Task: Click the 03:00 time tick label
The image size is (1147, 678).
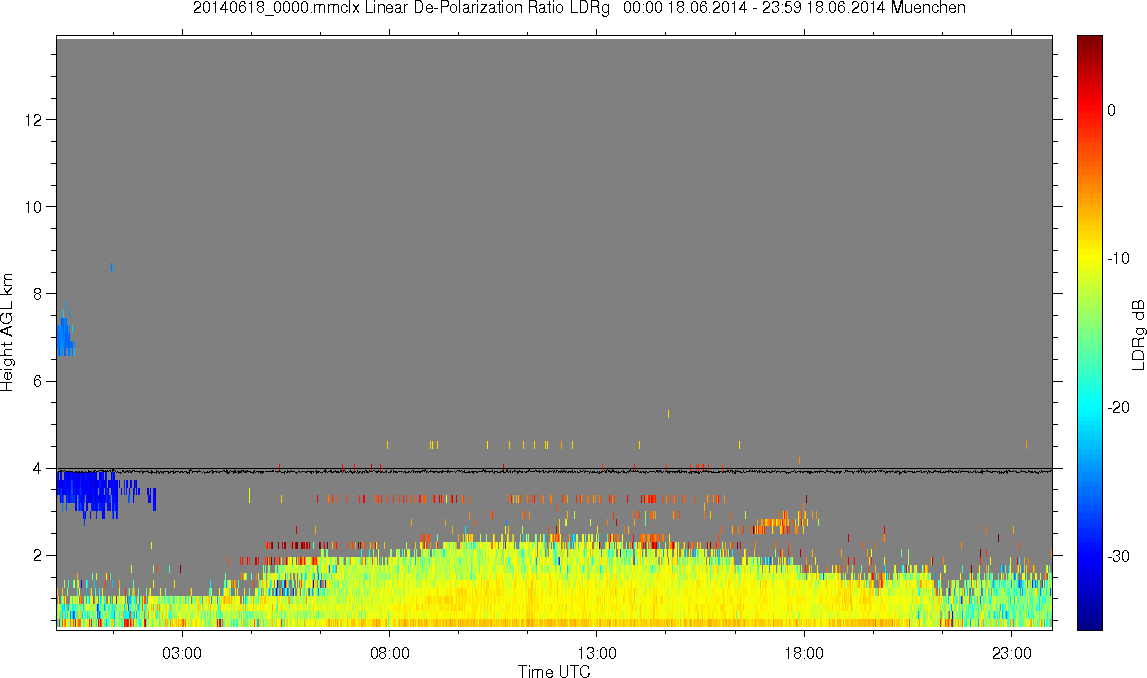Action: [x=181, y=653]
